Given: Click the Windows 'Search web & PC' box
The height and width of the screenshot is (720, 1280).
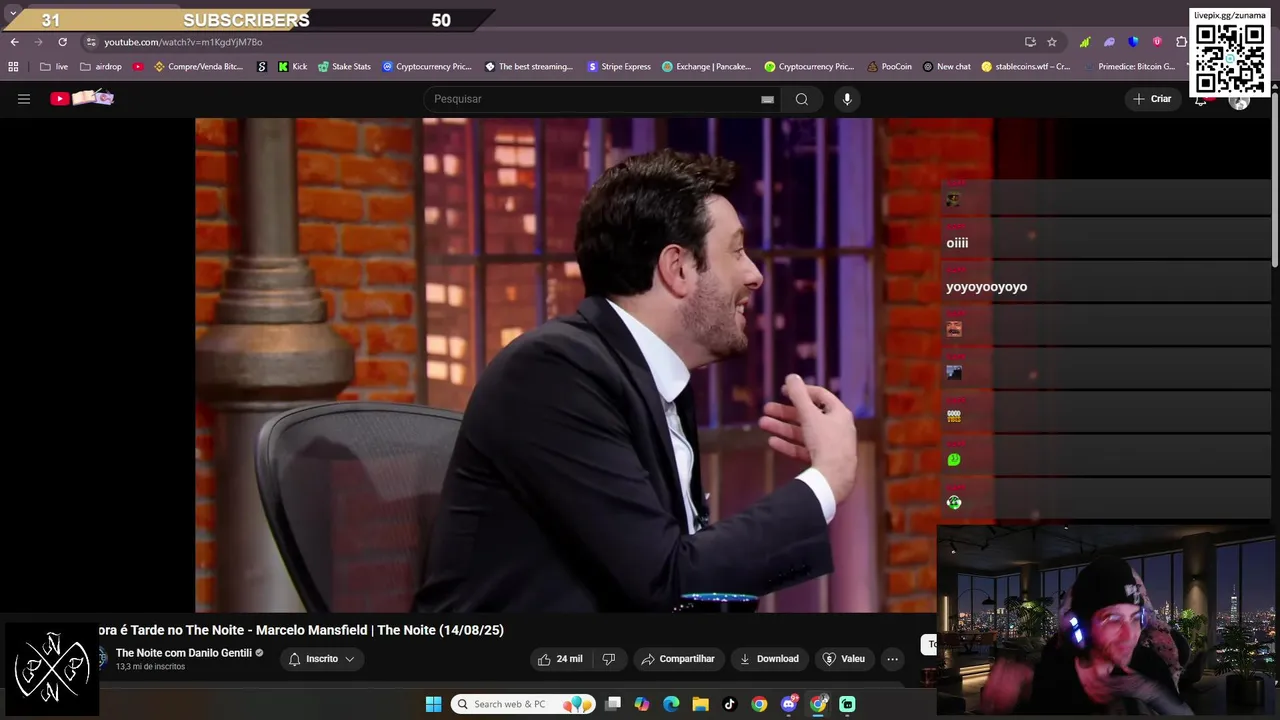Looking at the screenshot, I should point(523,704).
